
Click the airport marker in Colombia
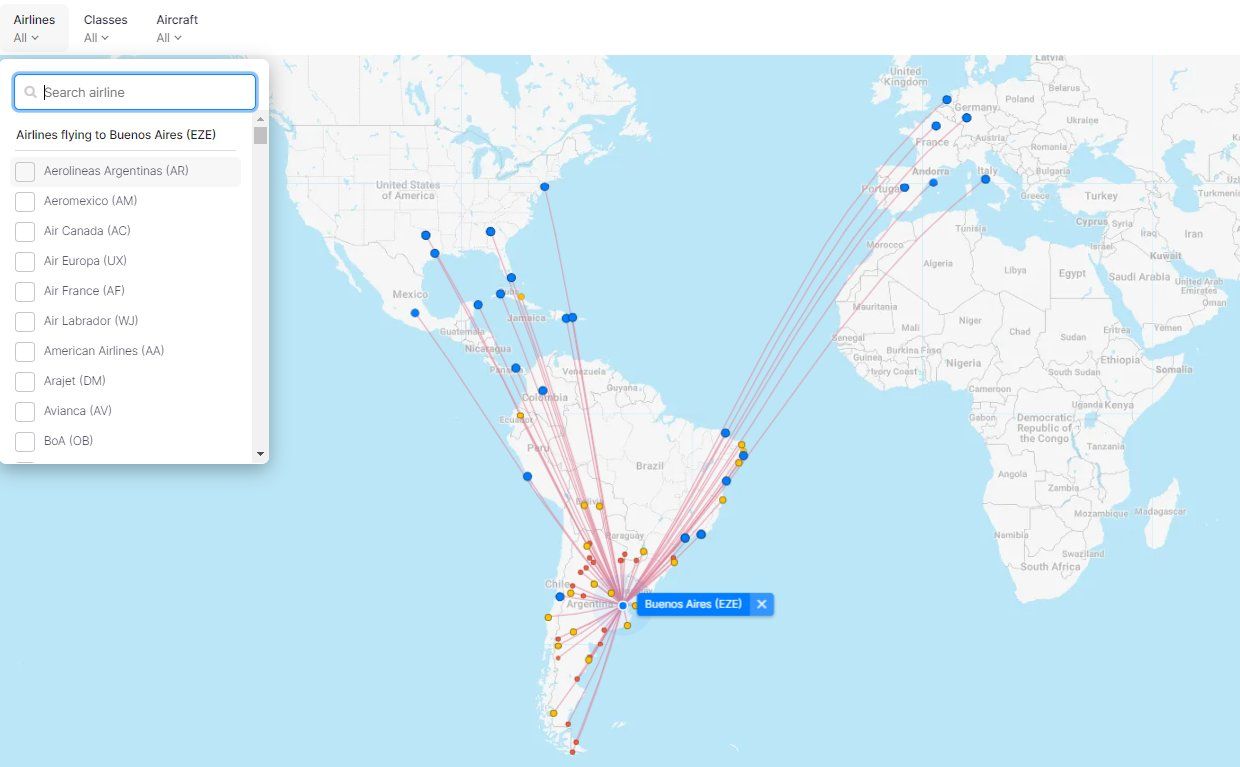pyautogui.click(x=543, y=391)
